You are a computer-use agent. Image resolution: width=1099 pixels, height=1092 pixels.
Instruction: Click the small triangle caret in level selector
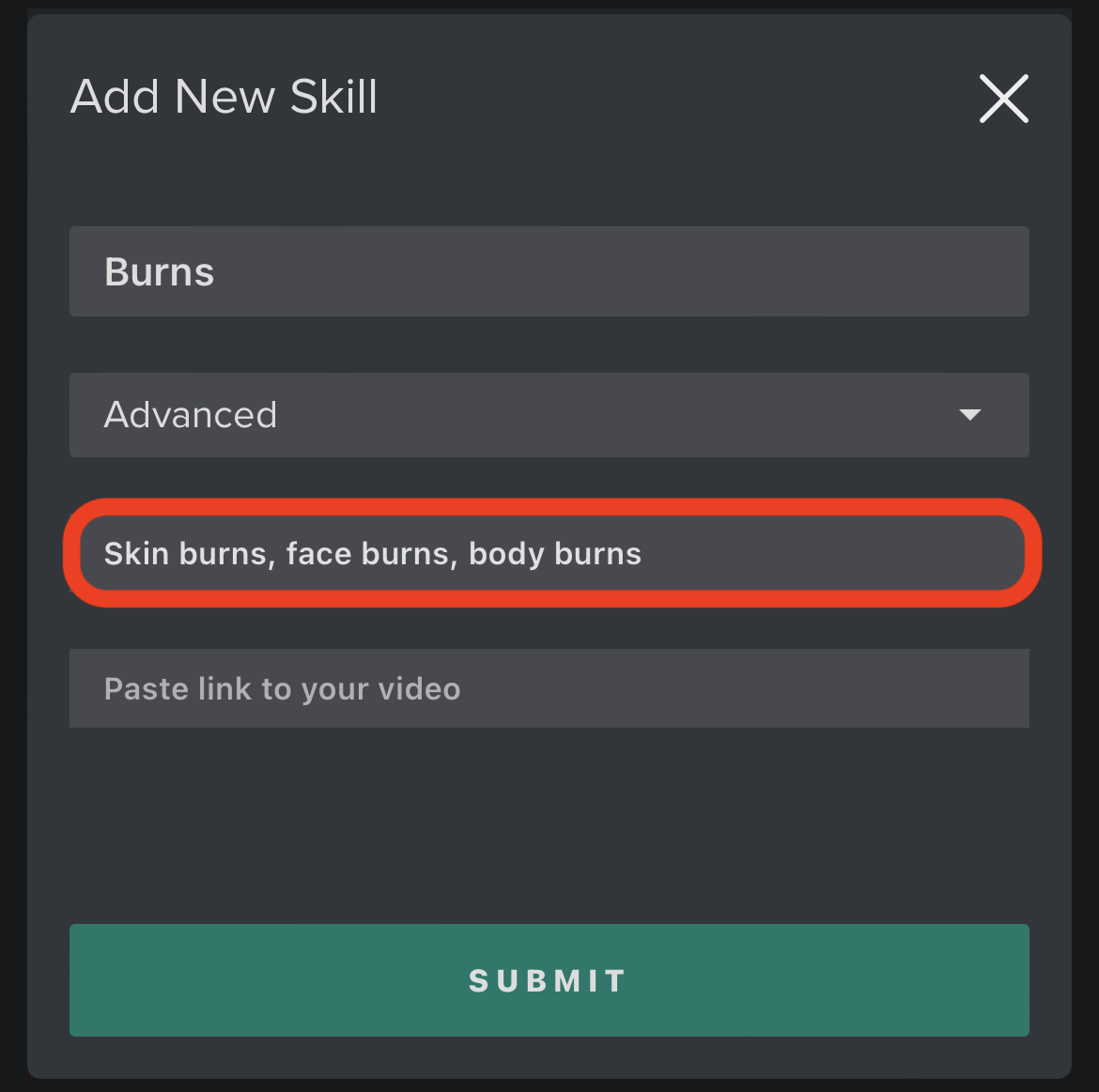click(969, 415)
